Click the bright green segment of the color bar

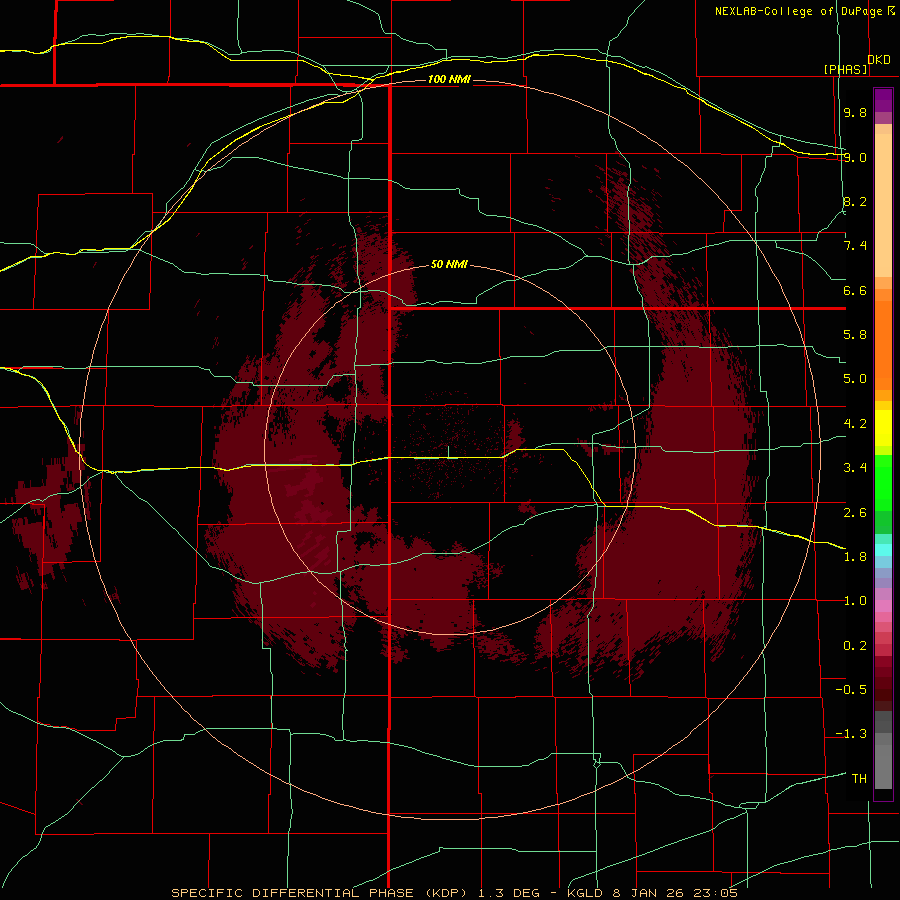[883, 482]
